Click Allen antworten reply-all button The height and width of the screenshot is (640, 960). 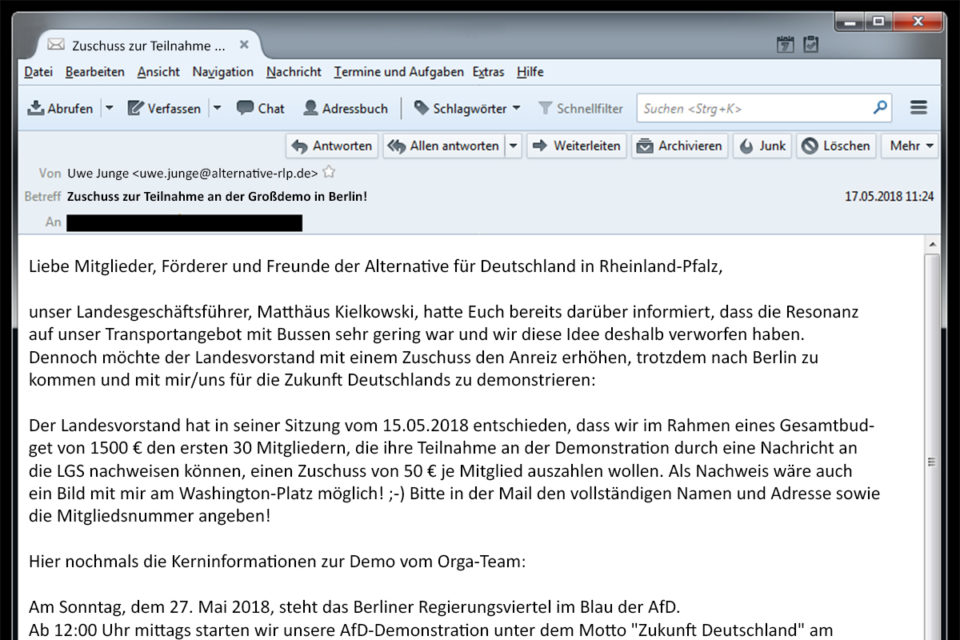[444, 146]
